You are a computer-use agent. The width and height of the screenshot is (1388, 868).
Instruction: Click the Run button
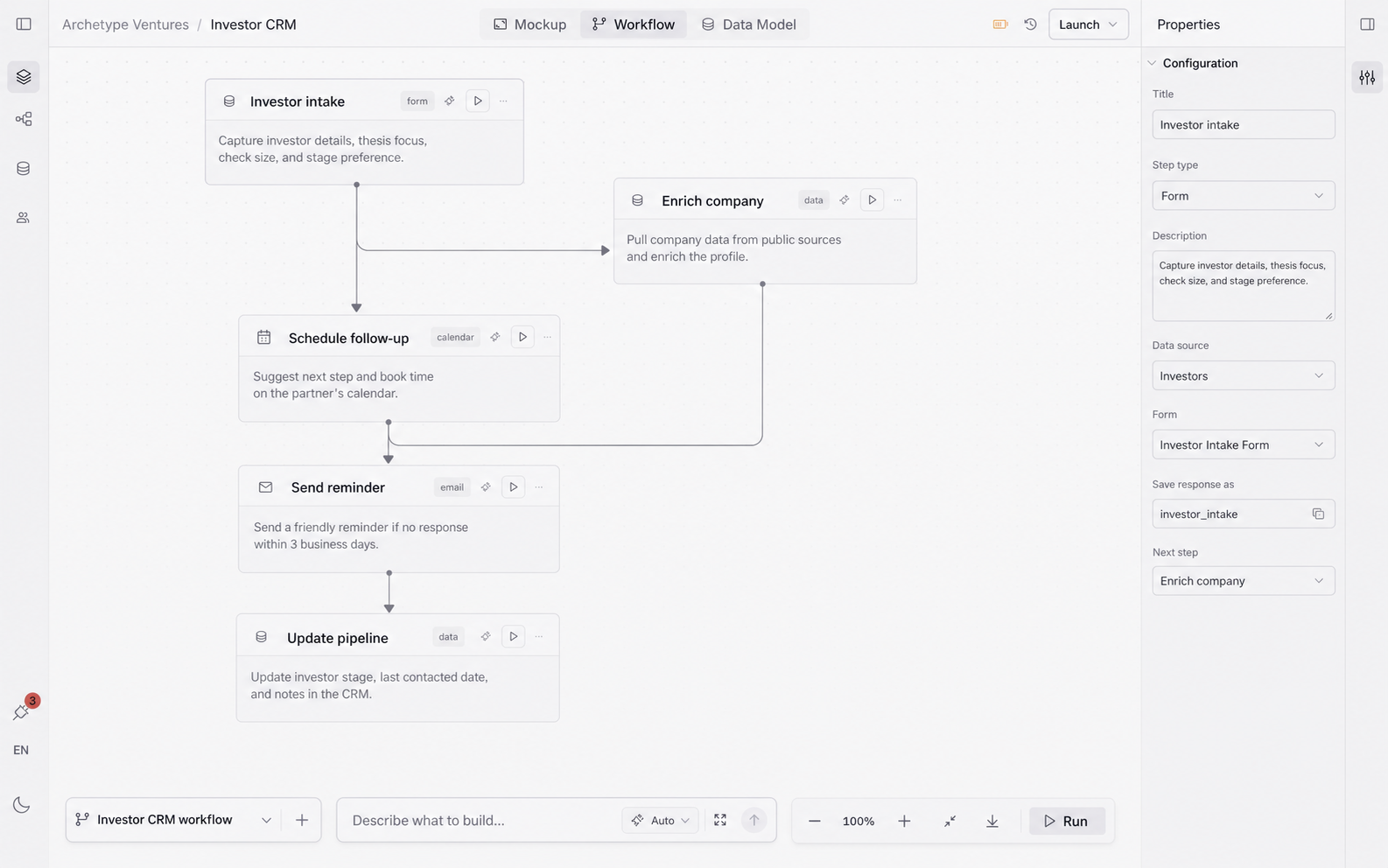tap(1067, 821)
